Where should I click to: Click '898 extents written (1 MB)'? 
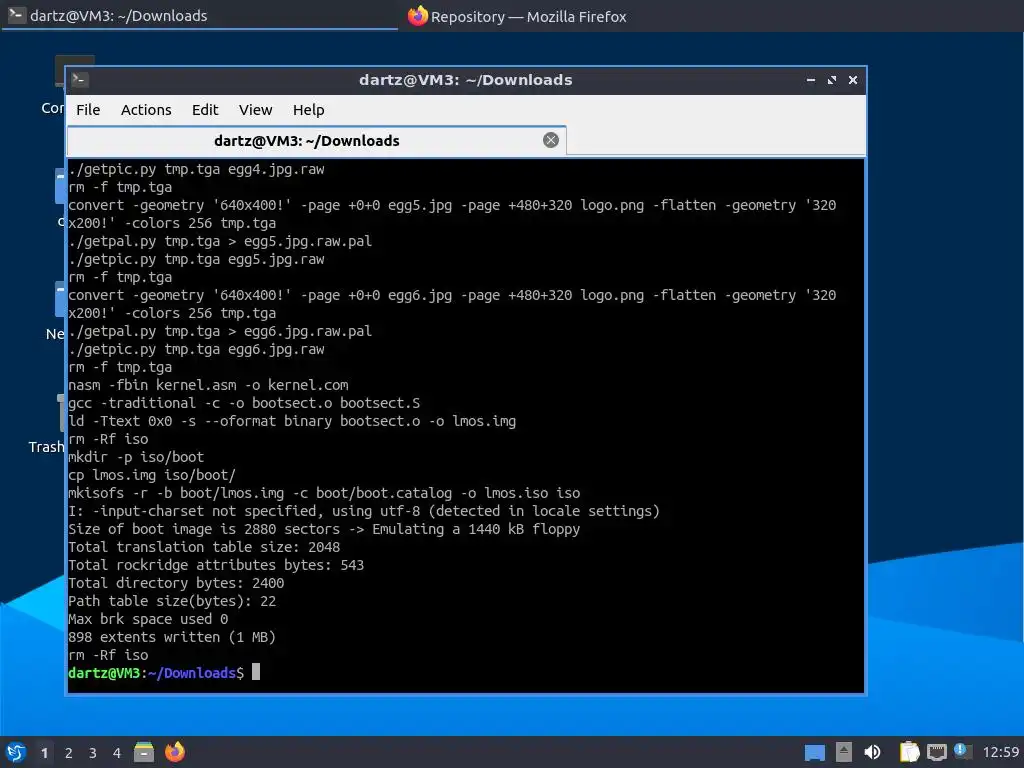(172, 637)
